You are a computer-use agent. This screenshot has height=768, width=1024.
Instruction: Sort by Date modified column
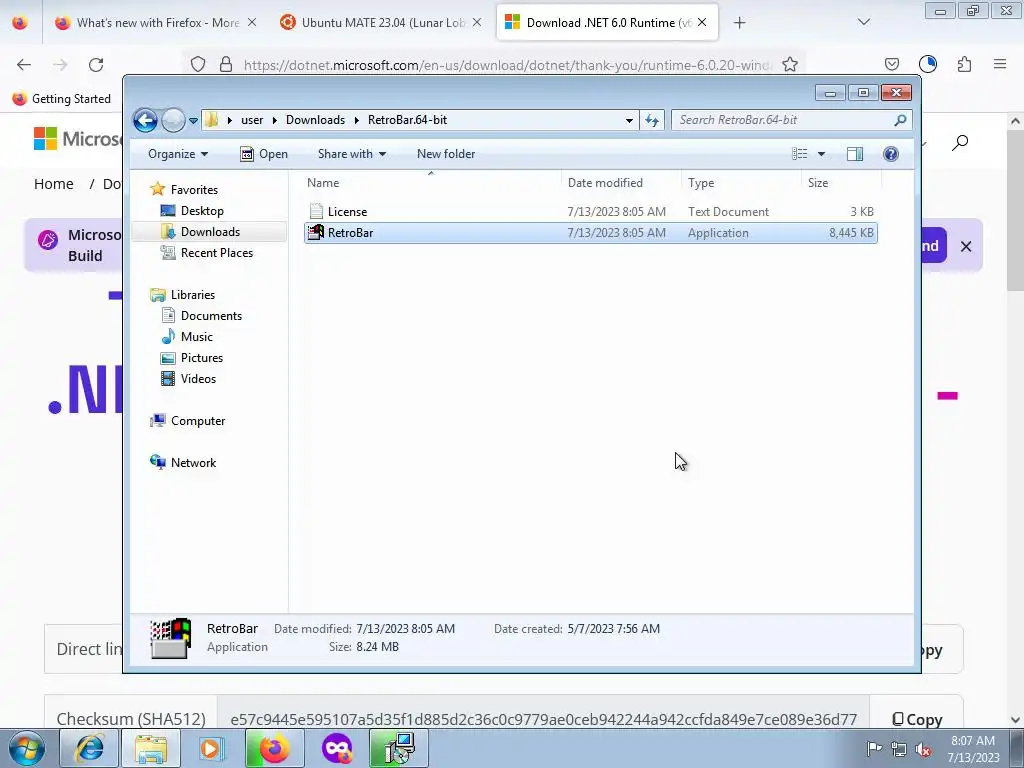[621, 183]
